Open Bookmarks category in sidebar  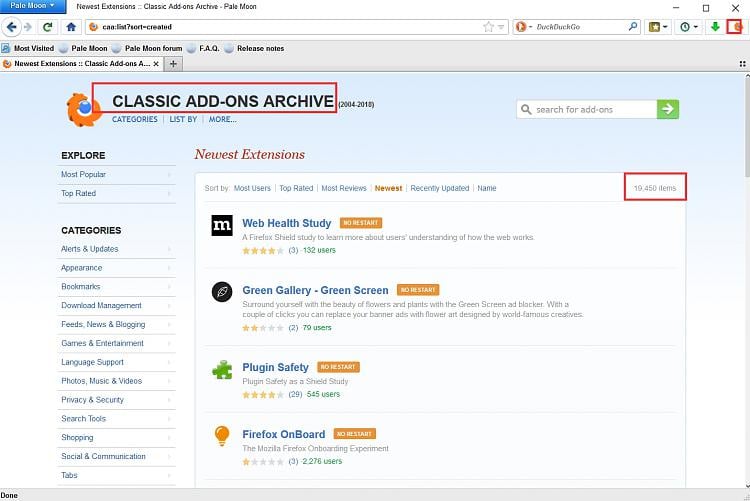116,287
